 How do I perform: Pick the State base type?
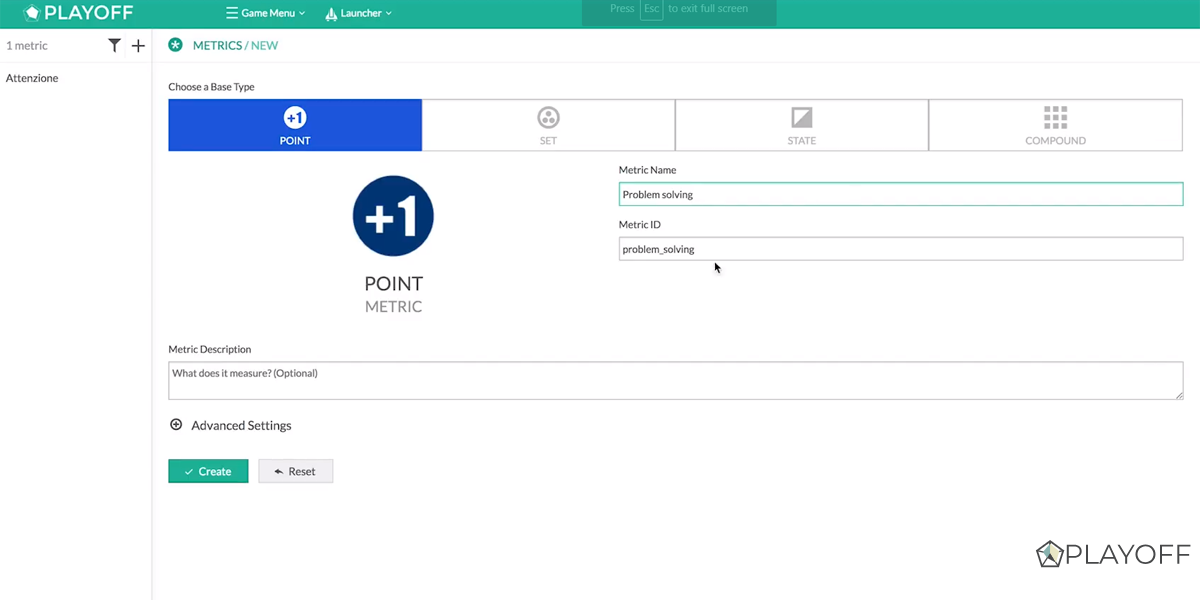801,125
